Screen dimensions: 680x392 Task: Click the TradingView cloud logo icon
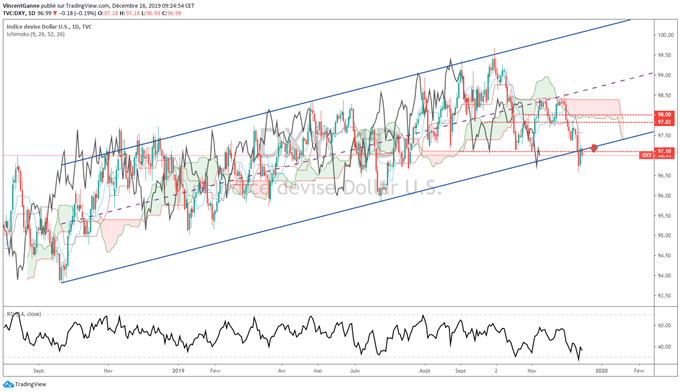tap(8, 384)
